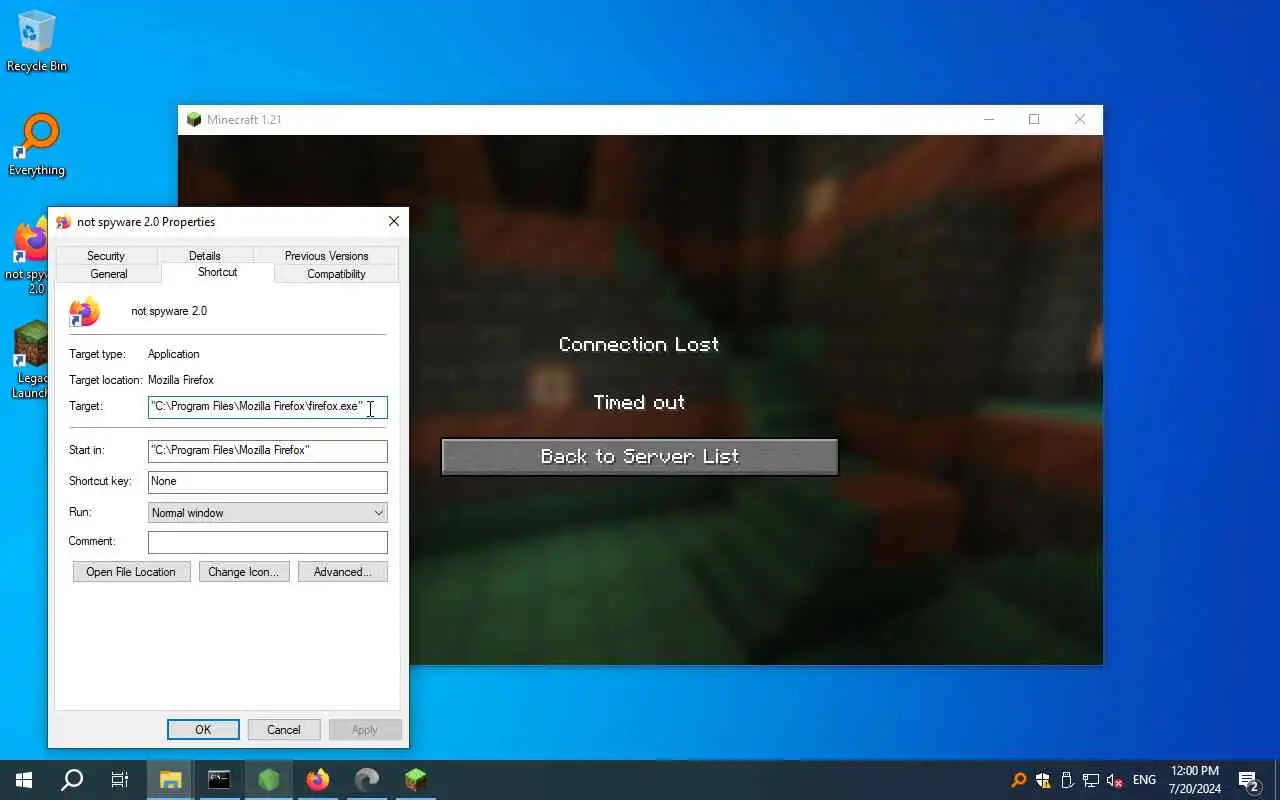Viewport: 1280px width, 800px height.
Task: Open the network status tray icon
Action: click(x=1091, y=780)
